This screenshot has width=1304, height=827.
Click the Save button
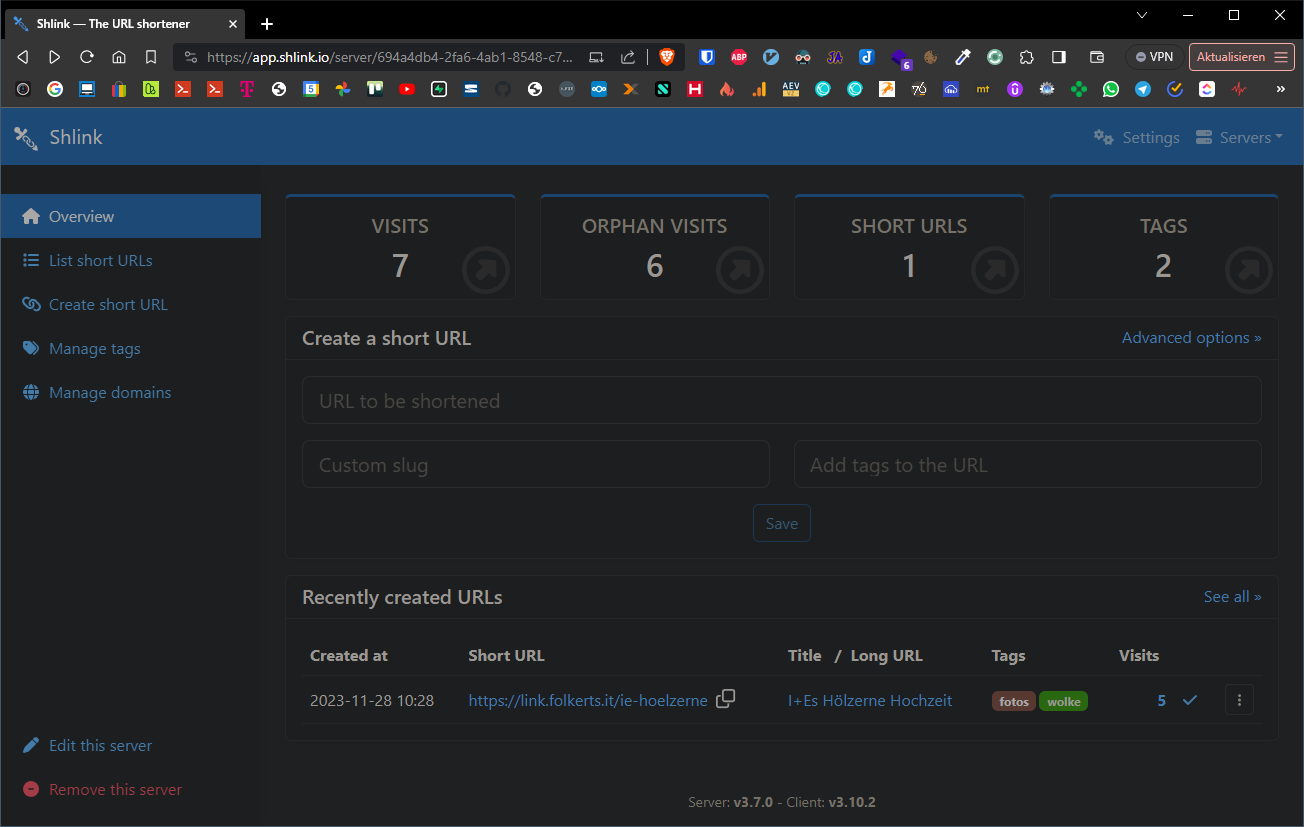781,524
